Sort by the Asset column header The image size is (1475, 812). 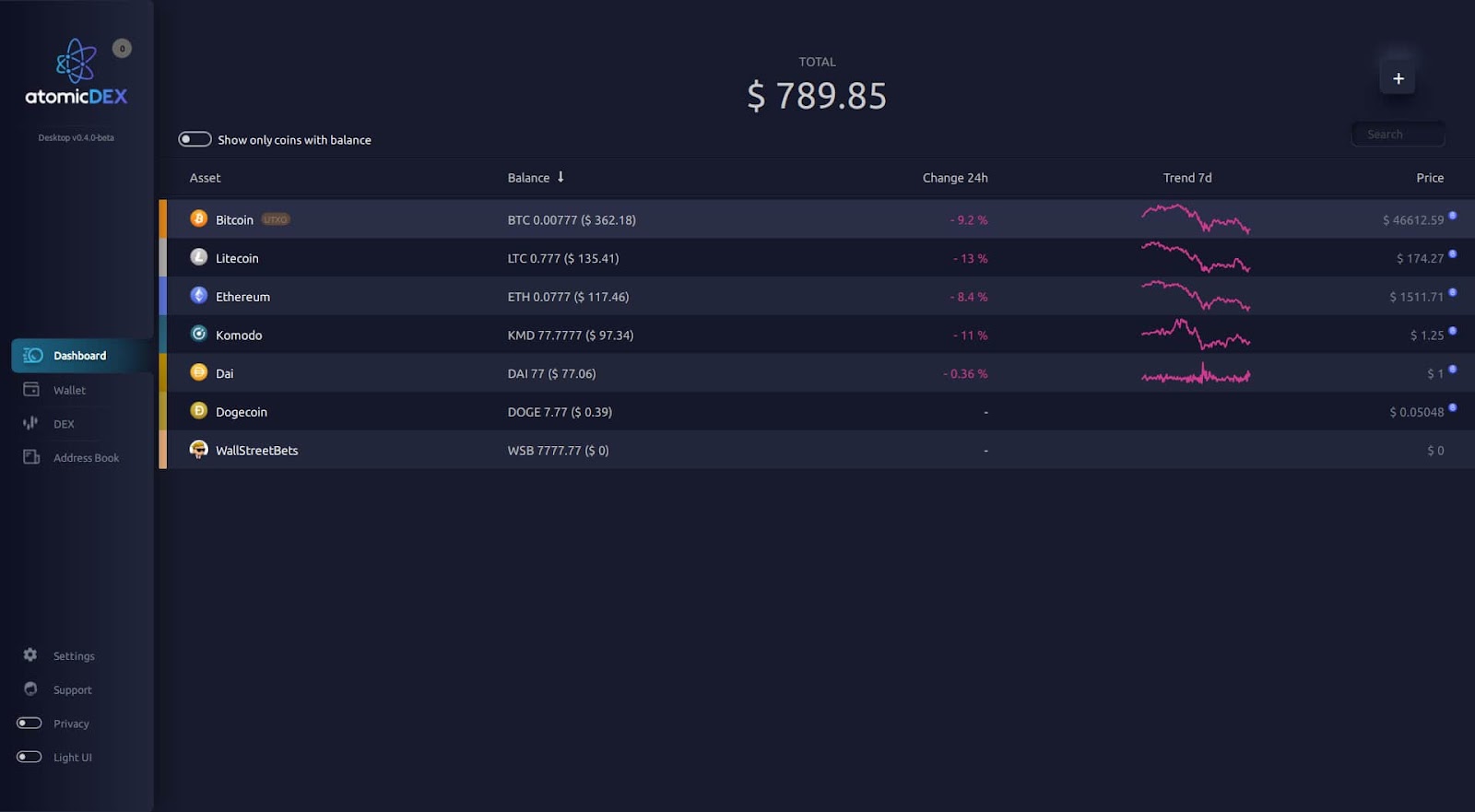(205, 178)
